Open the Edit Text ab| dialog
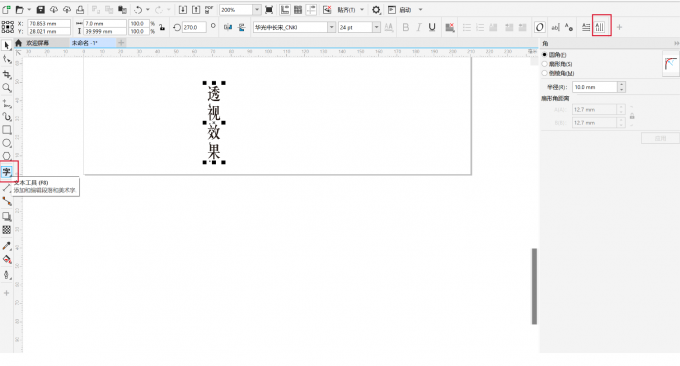Screen dimensions: 680x366 tap(555, 27)
